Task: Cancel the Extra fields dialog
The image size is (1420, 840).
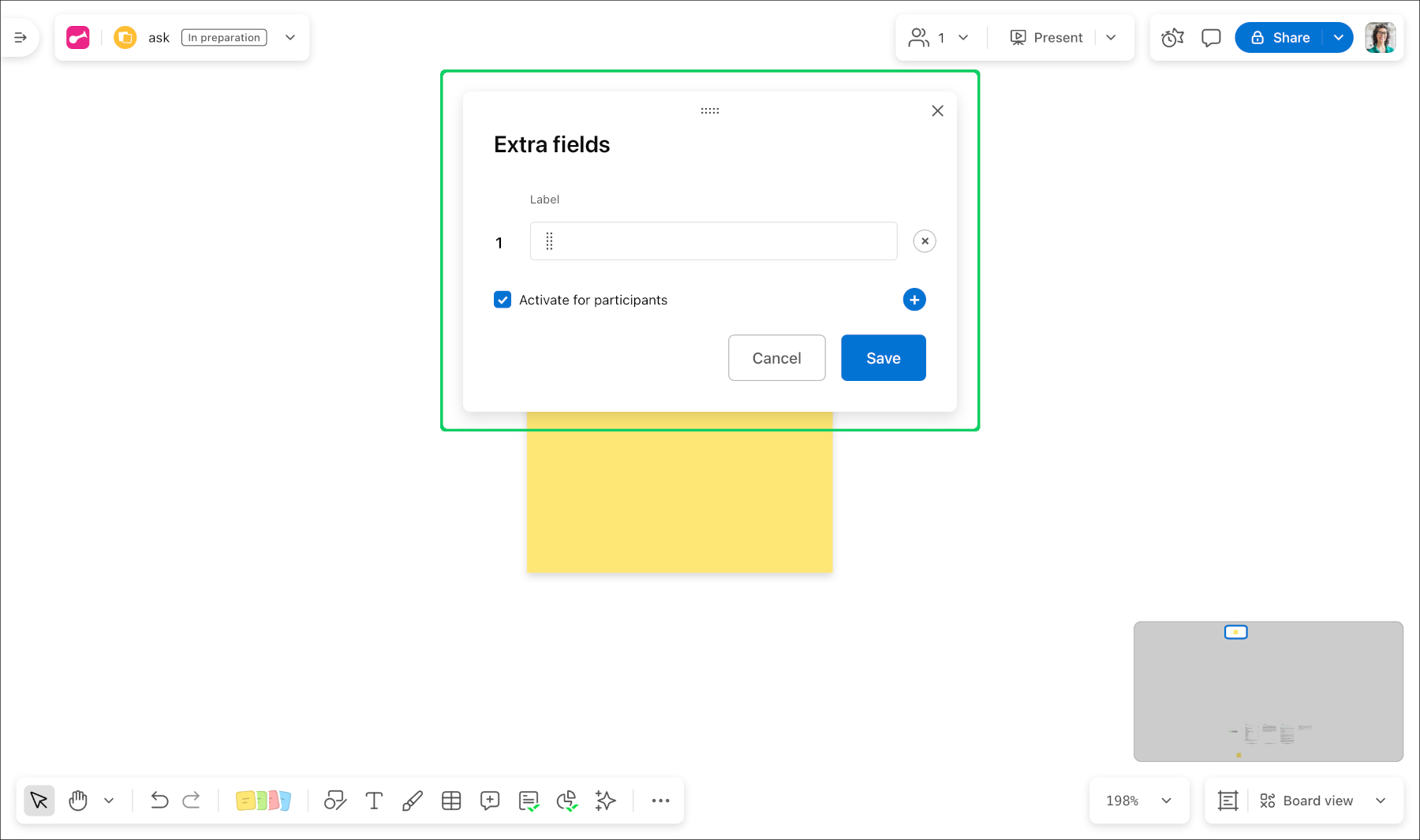Action: pyautogui.click(x=776, y=358)
